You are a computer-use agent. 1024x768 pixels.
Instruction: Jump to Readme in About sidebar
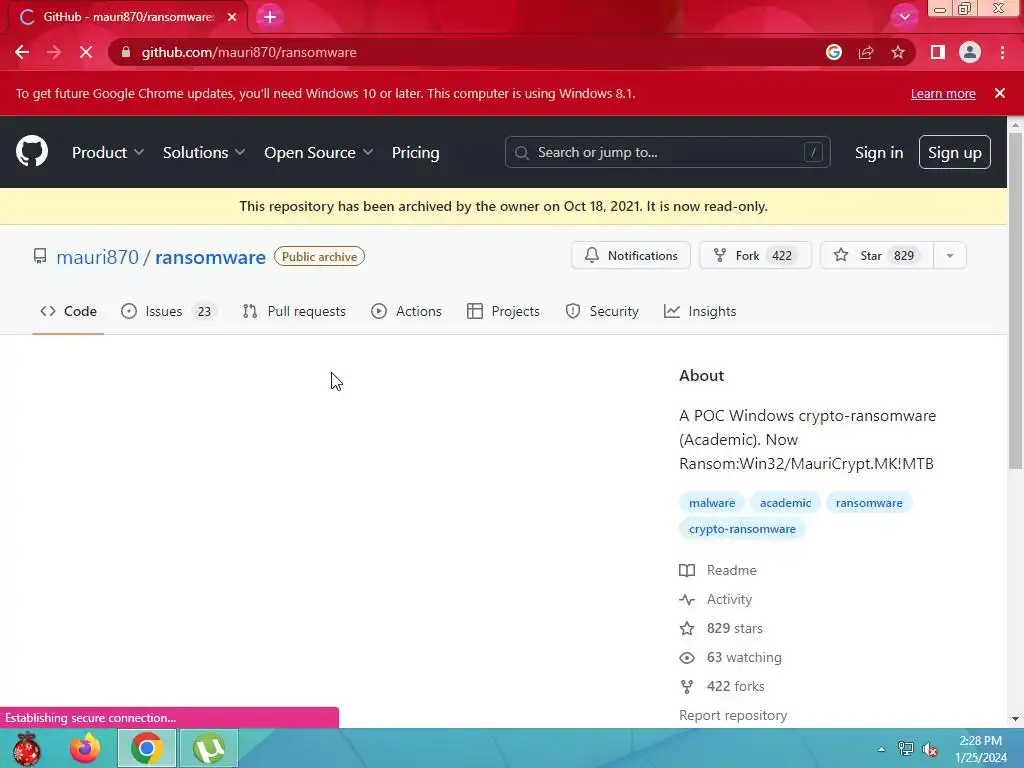click(718, 570)
